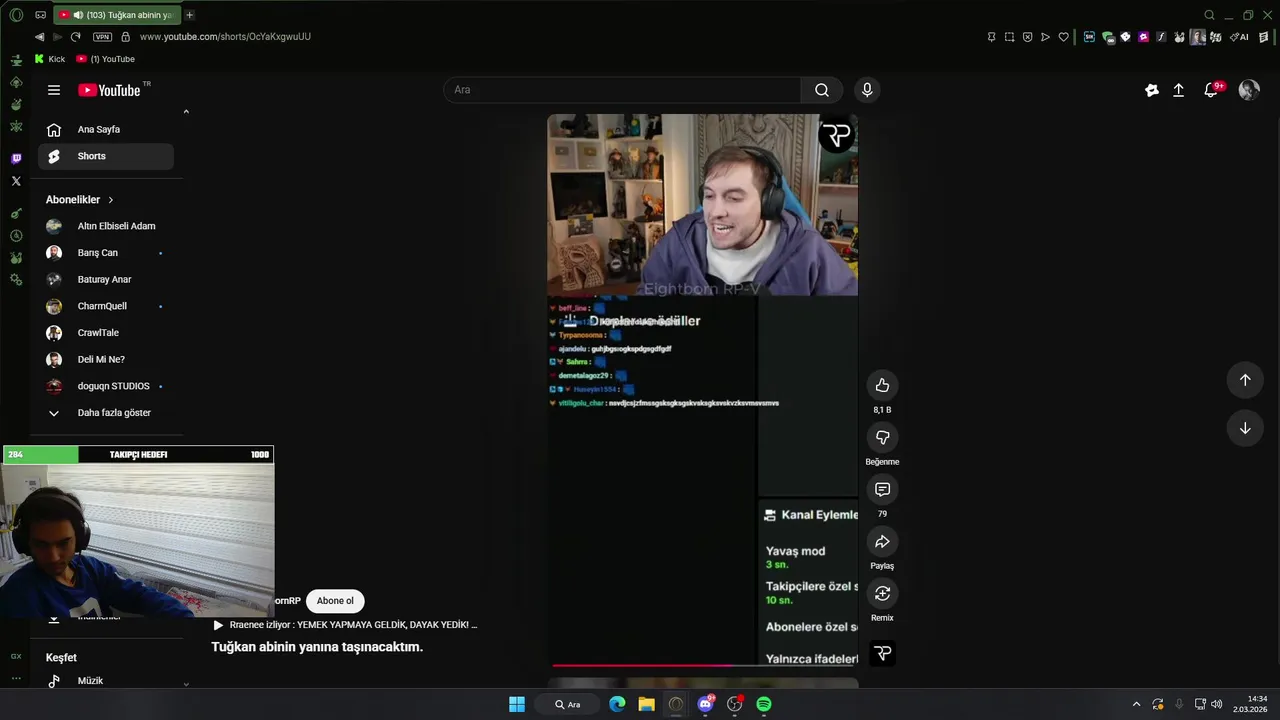Image resolution: width=1280 pixels, height=720 pixels.
Task: Open the Aria AI button in toolbar
Action: coord(1240,37)
